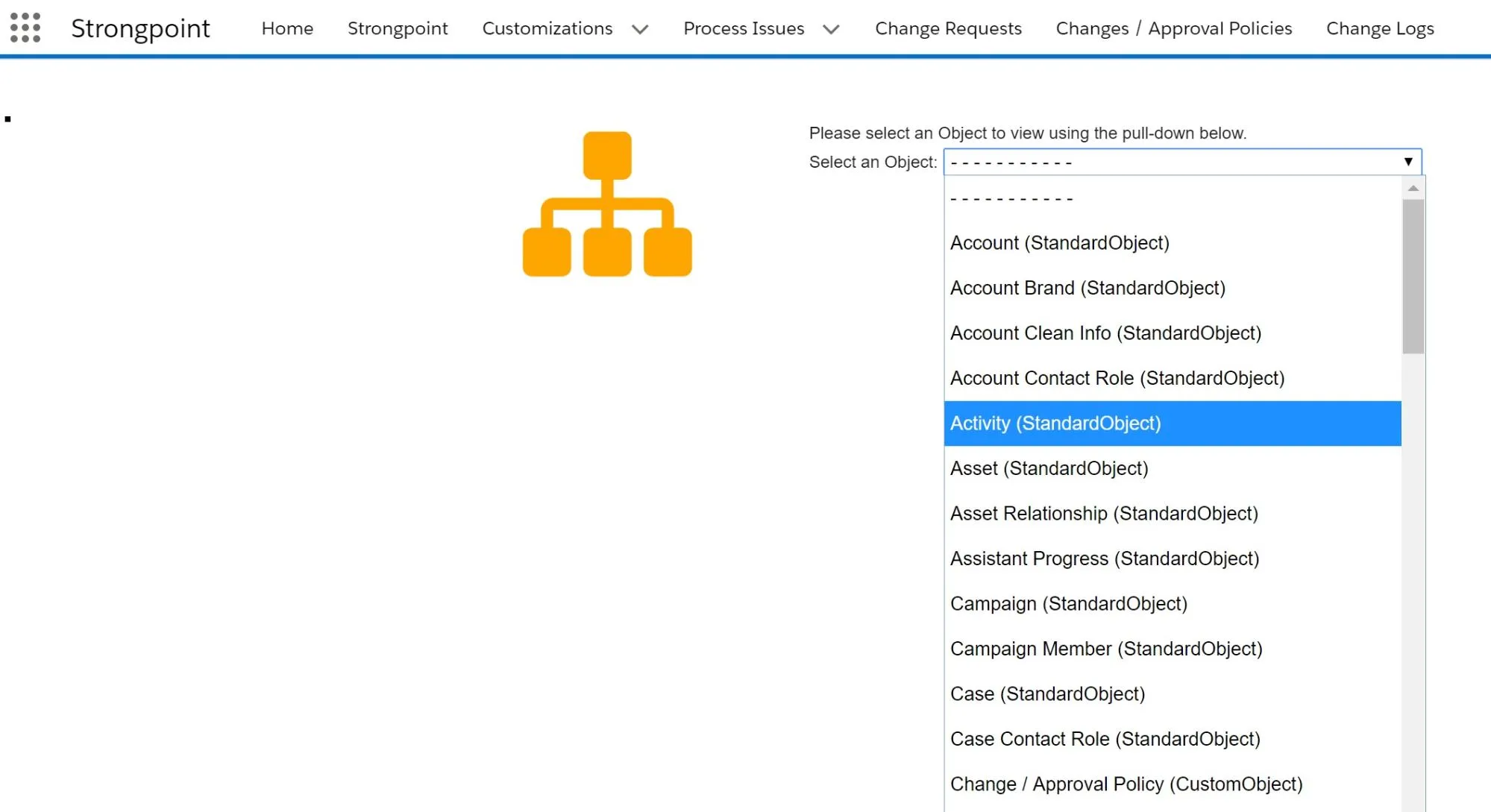Click the dropdown list scrollbar thumb

point(1413,277)
